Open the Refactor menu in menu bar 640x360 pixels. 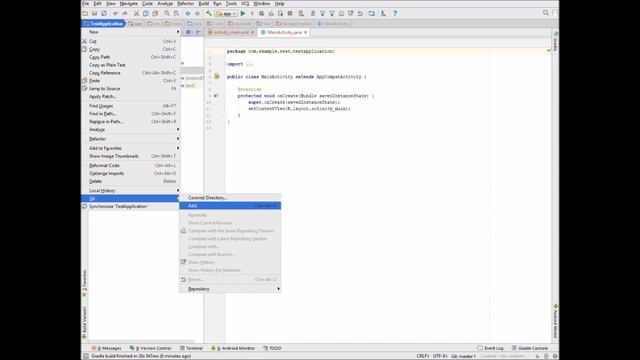186,4
